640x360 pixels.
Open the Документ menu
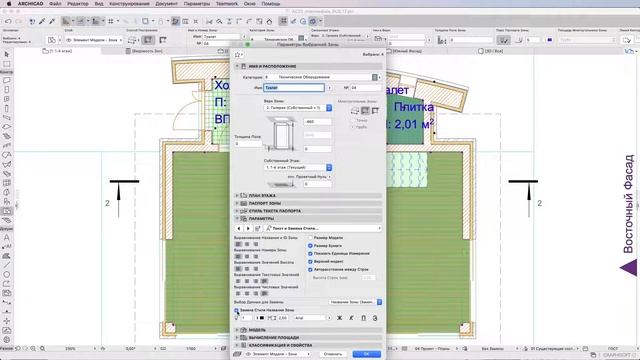tap(167, 4)
